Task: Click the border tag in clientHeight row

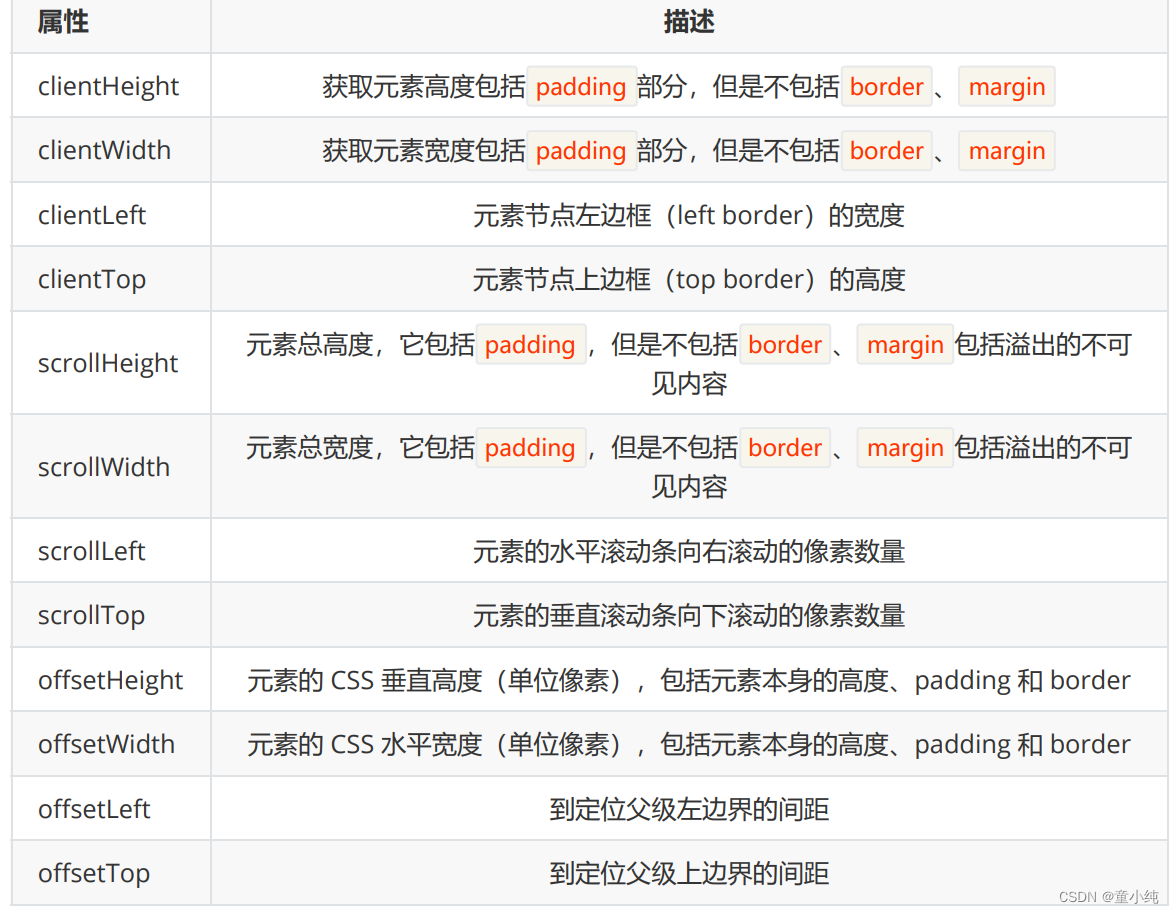Action: pyautogui.click(x=886, y=87)
